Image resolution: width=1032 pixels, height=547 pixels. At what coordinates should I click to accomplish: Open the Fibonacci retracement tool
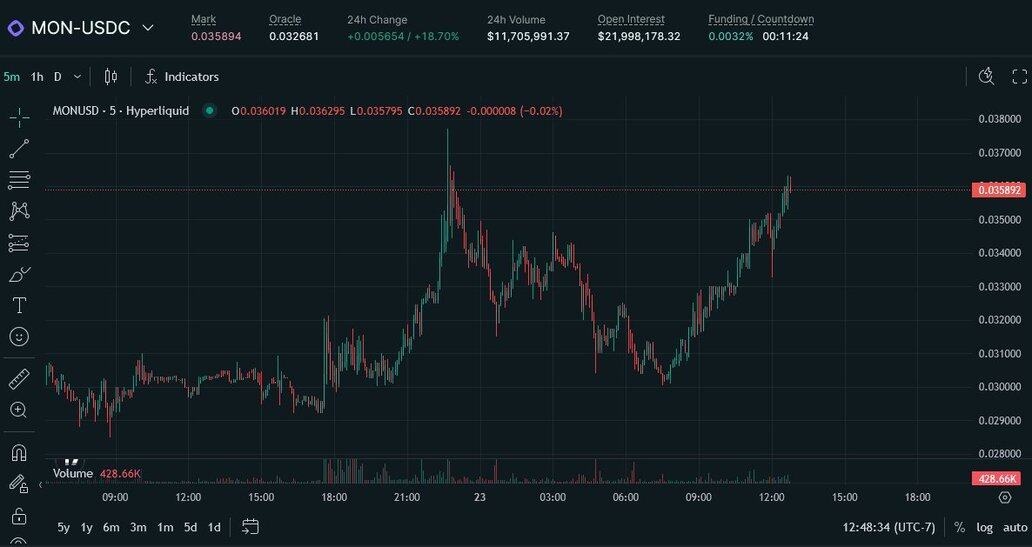click(19, 180)
